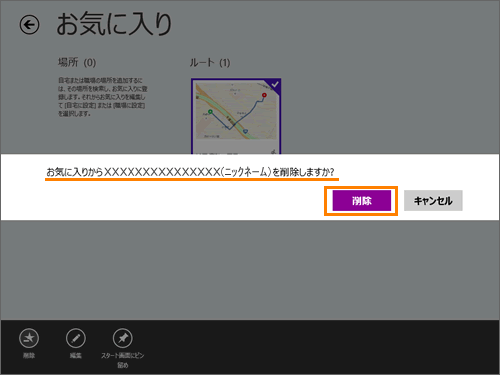Image resolution: width=500 pixels, height=375 pixels.
Task: Go back with the arrow beside お気に入り
Action: (29, 24)
